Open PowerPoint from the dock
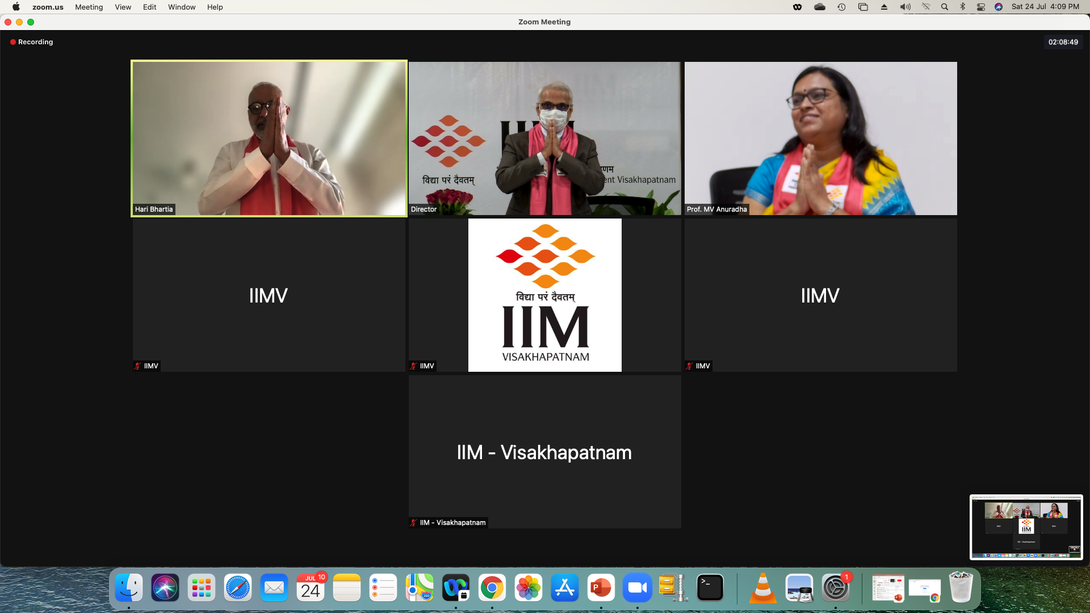 click(600, 588)
